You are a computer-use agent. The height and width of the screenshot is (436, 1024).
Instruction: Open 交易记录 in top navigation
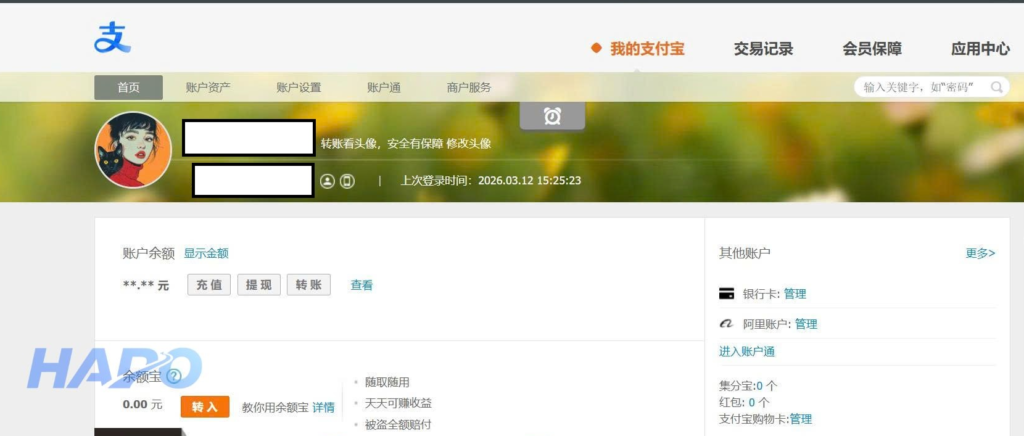point(763,48)
